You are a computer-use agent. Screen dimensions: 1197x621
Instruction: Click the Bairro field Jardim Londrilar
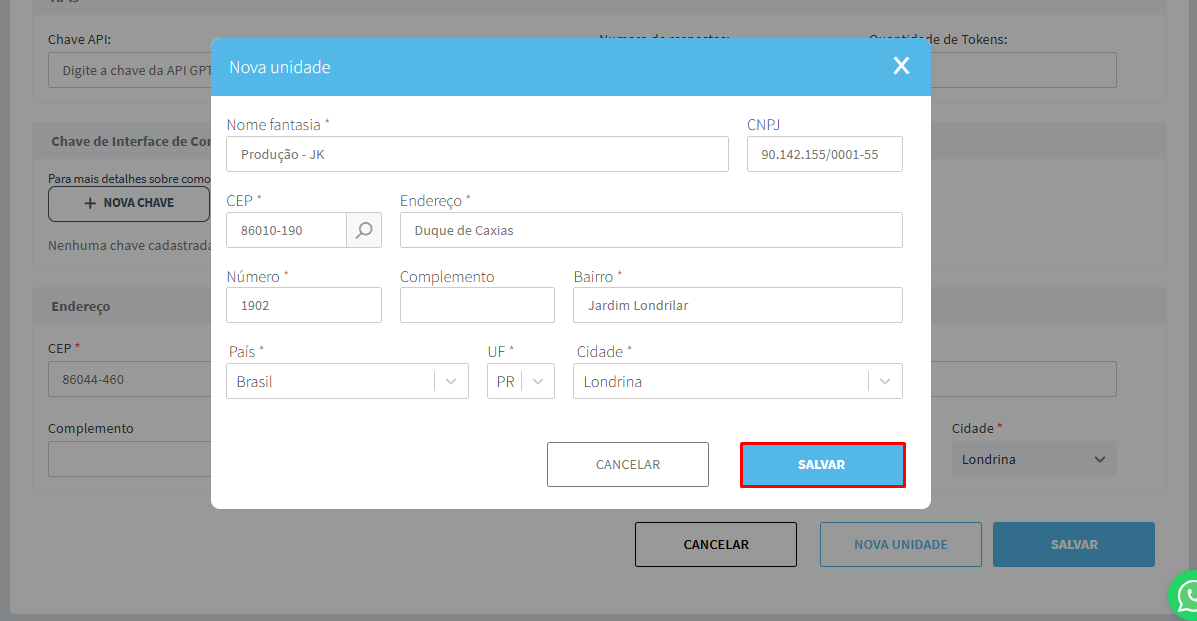737,305
